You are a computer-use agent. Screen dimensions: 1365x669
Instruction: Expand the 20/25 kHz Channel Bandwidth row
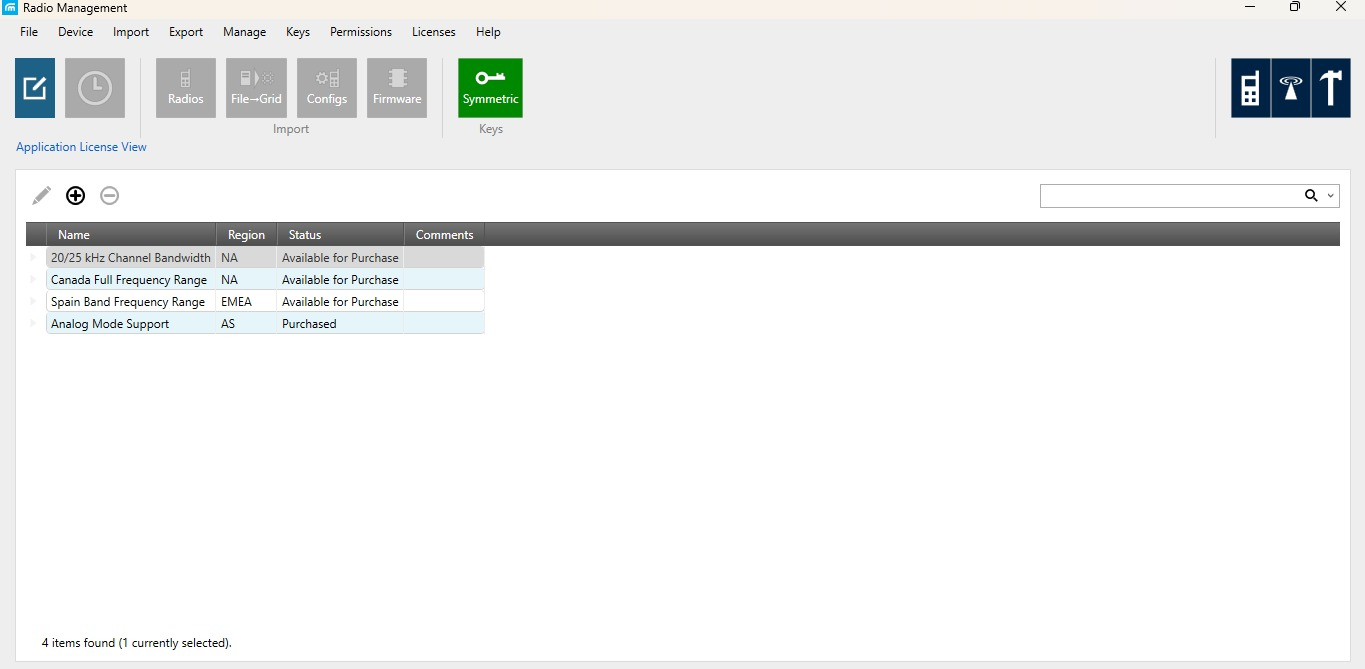(x=33, y=257)
